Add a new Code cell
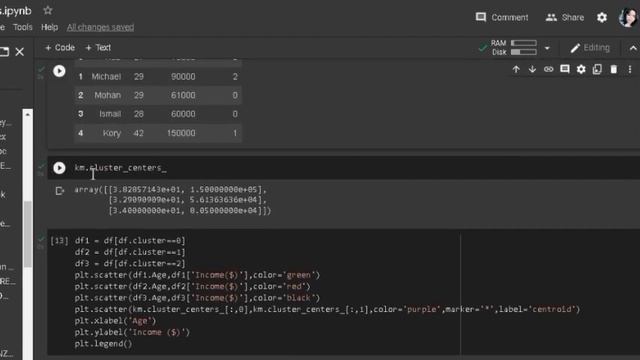Viewport: 640px width, 360px height. click(x=60, y=48)
